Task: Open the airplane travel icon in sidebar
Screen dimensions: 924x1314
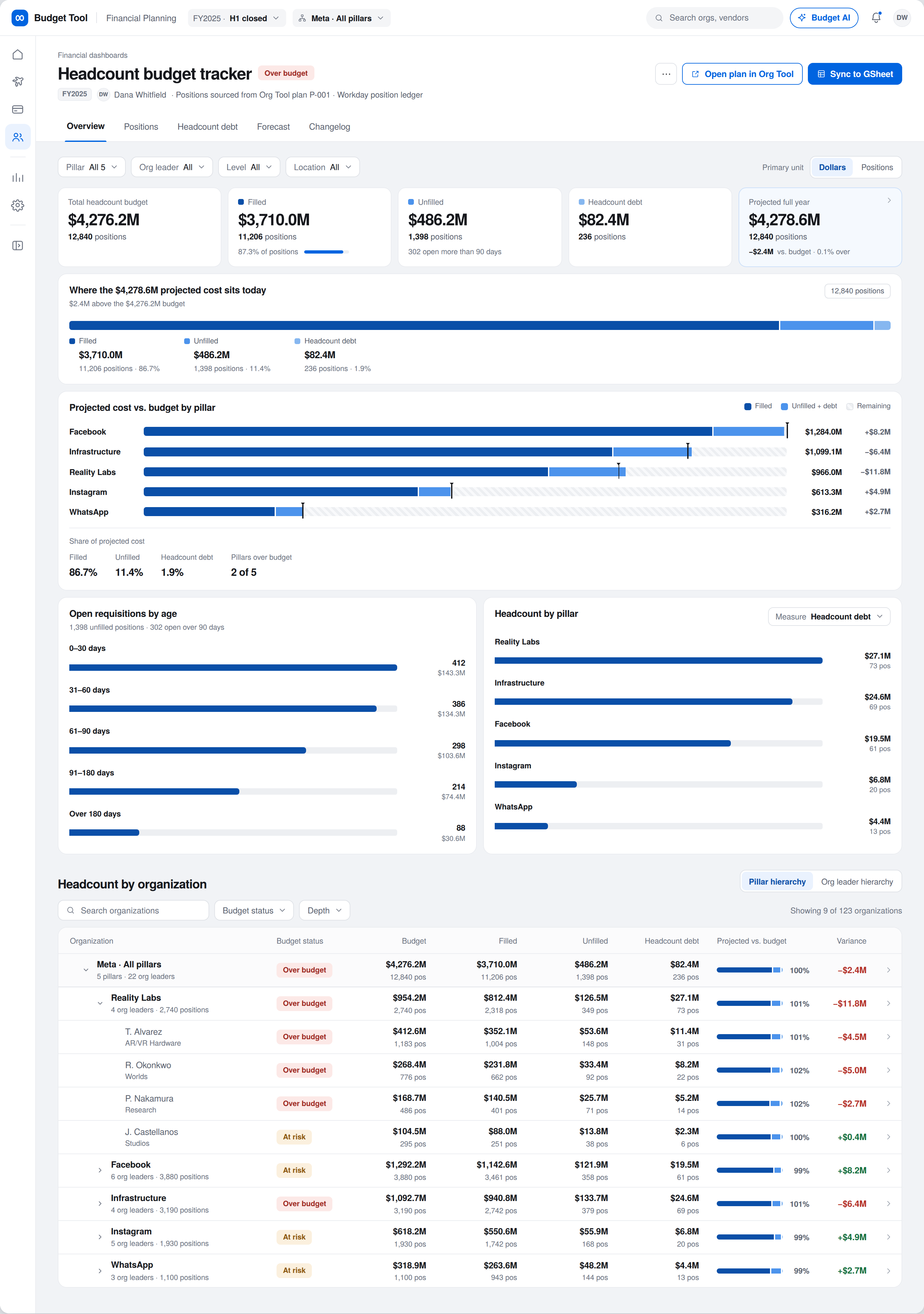Action: [18, 81]
